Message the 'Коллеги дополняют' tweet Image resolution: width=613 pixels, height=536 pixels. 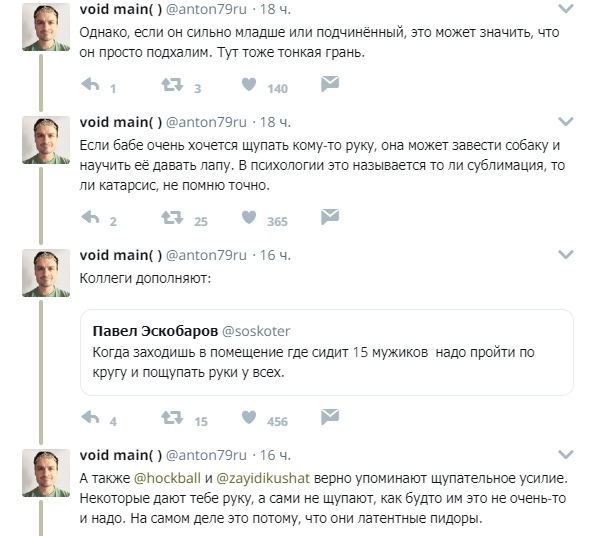[330, 418]
